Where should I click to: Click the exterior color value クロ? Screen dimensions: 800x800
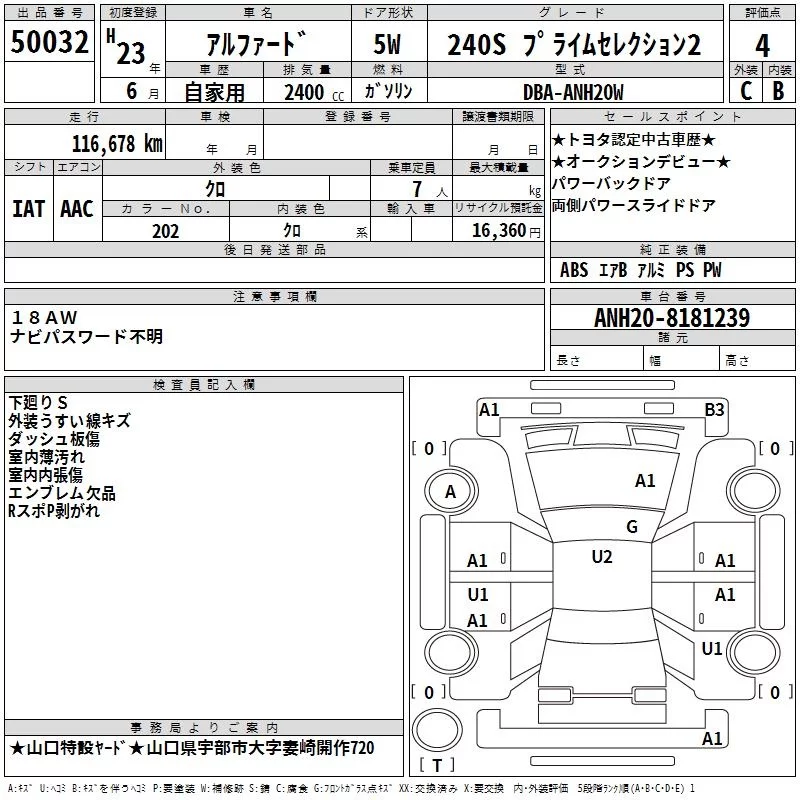(x=215, y=189)
